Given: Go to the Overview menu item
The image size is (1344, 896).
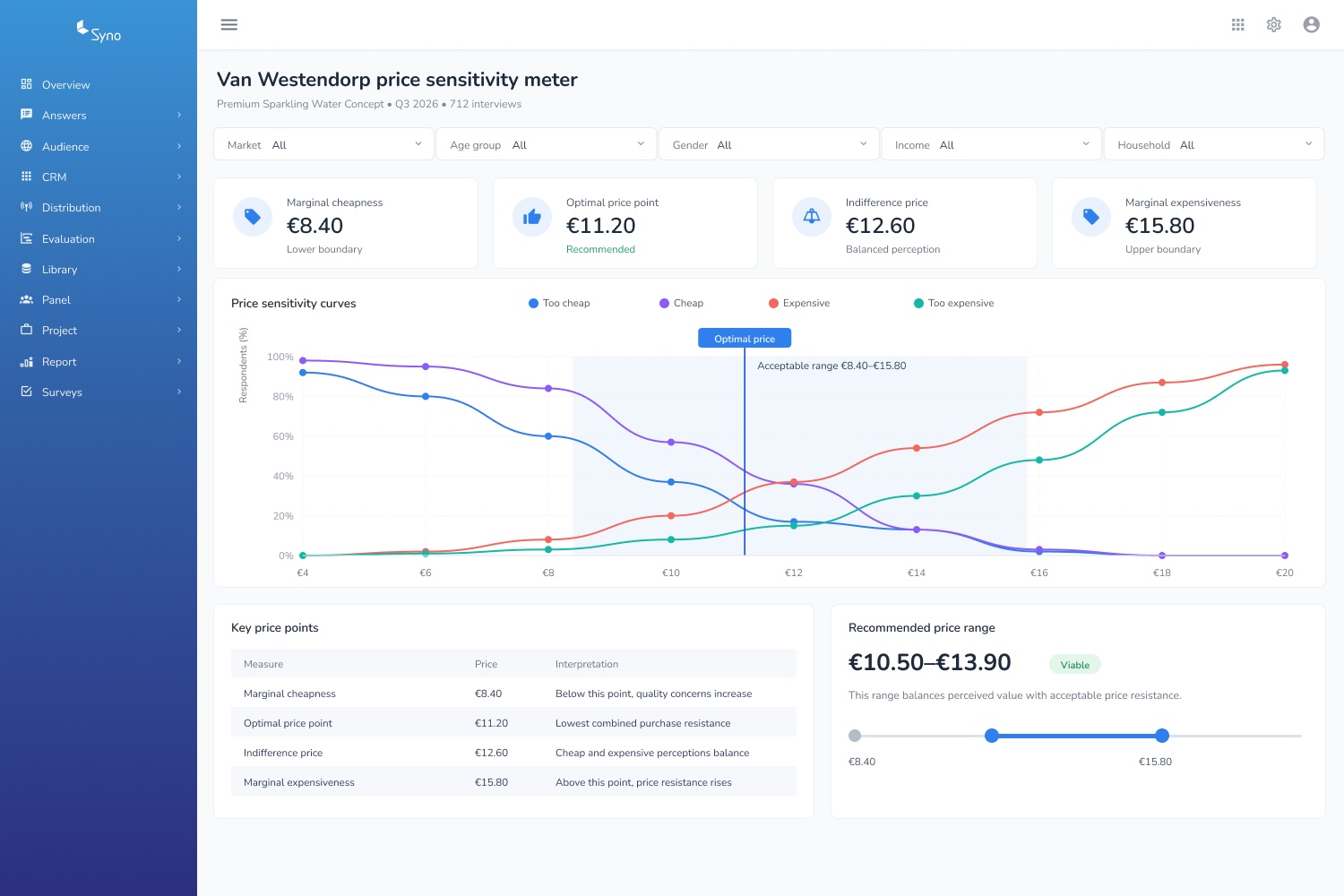Looking at the screenshot, I should [99, 84].
